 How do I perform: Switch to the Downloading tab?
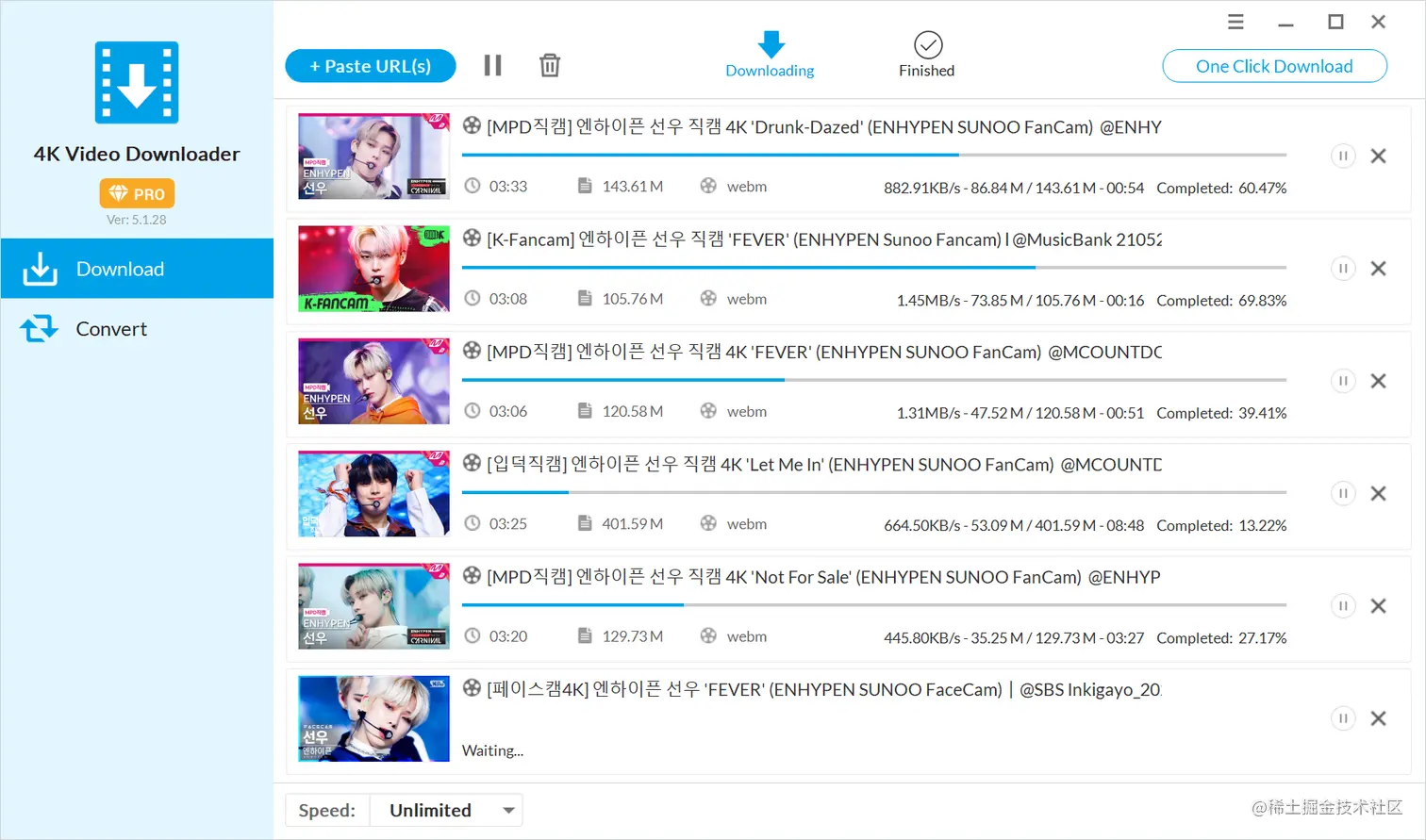tap(770, 55)
